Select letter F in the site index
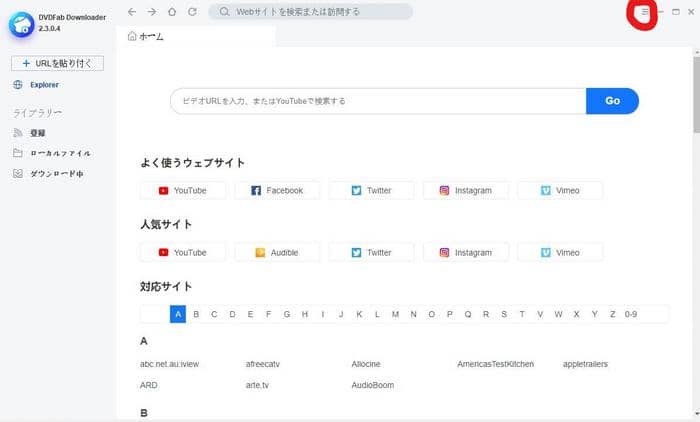Screen dimensions: 700x422 pyautogui.click(x=268, y=314)
